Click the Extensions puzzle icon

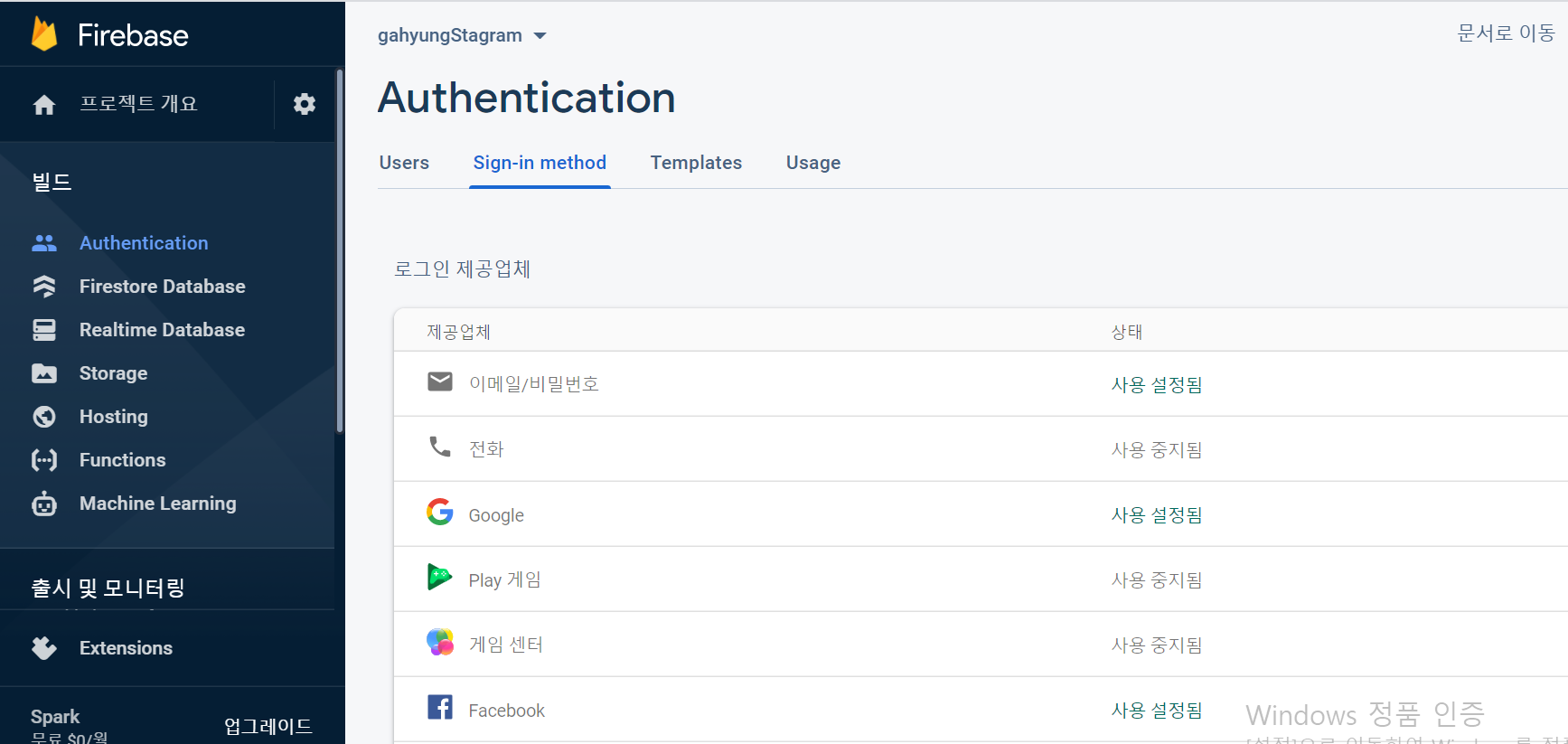(x=44, y=648)
